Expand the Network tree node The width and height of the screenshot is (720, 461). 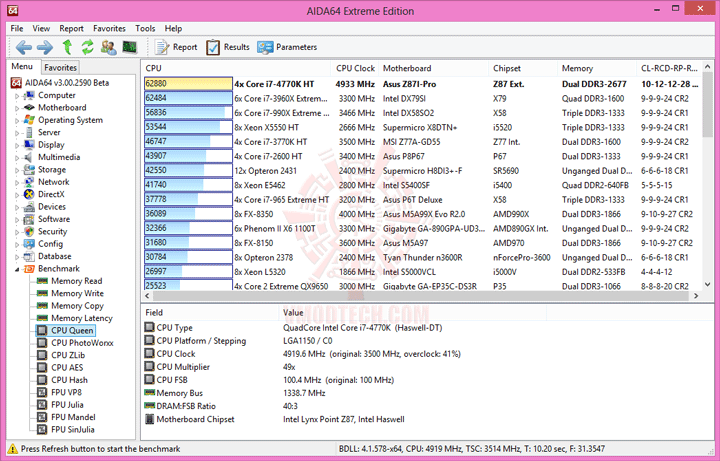17,183
